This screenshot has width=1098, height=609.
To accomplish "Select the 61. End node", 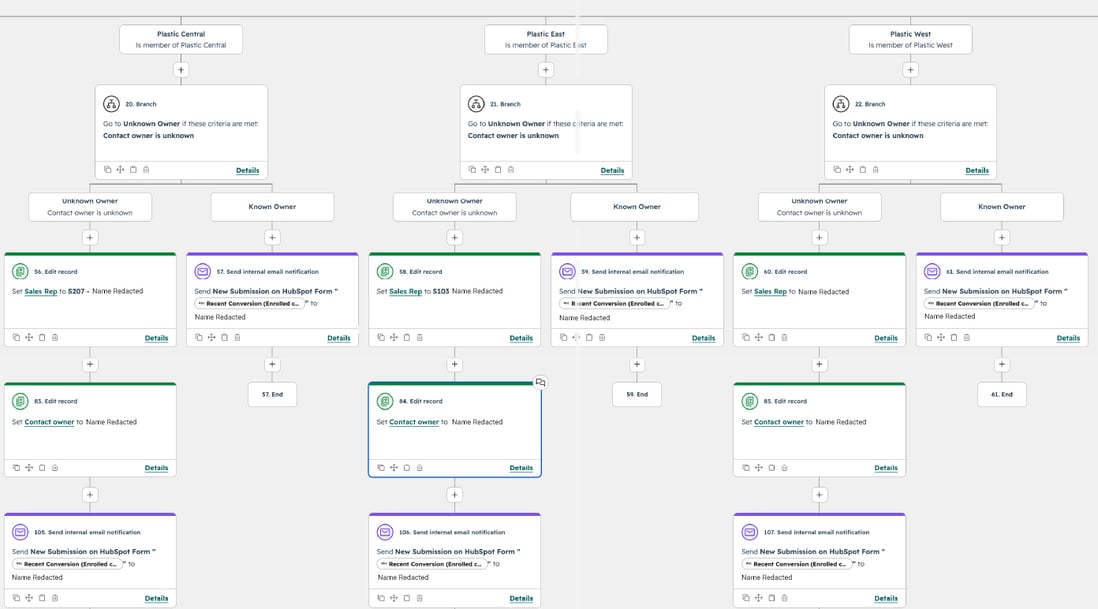I will (x=1001, y=395).
